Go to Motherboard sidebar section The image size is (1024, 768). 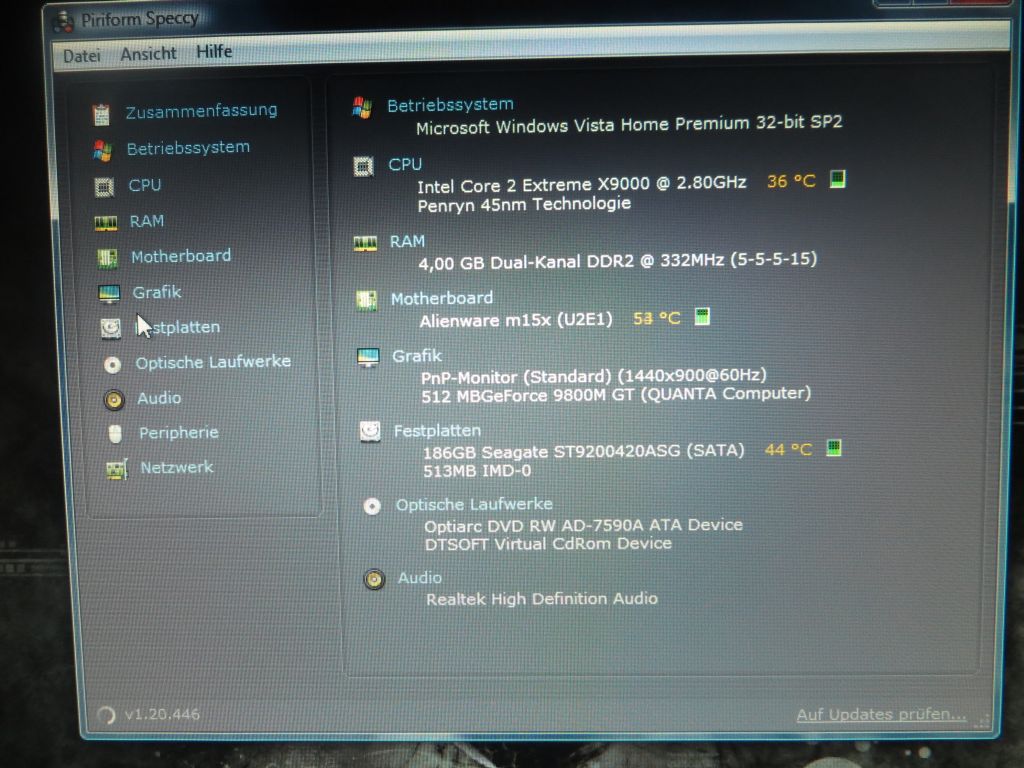click(181, 256)
